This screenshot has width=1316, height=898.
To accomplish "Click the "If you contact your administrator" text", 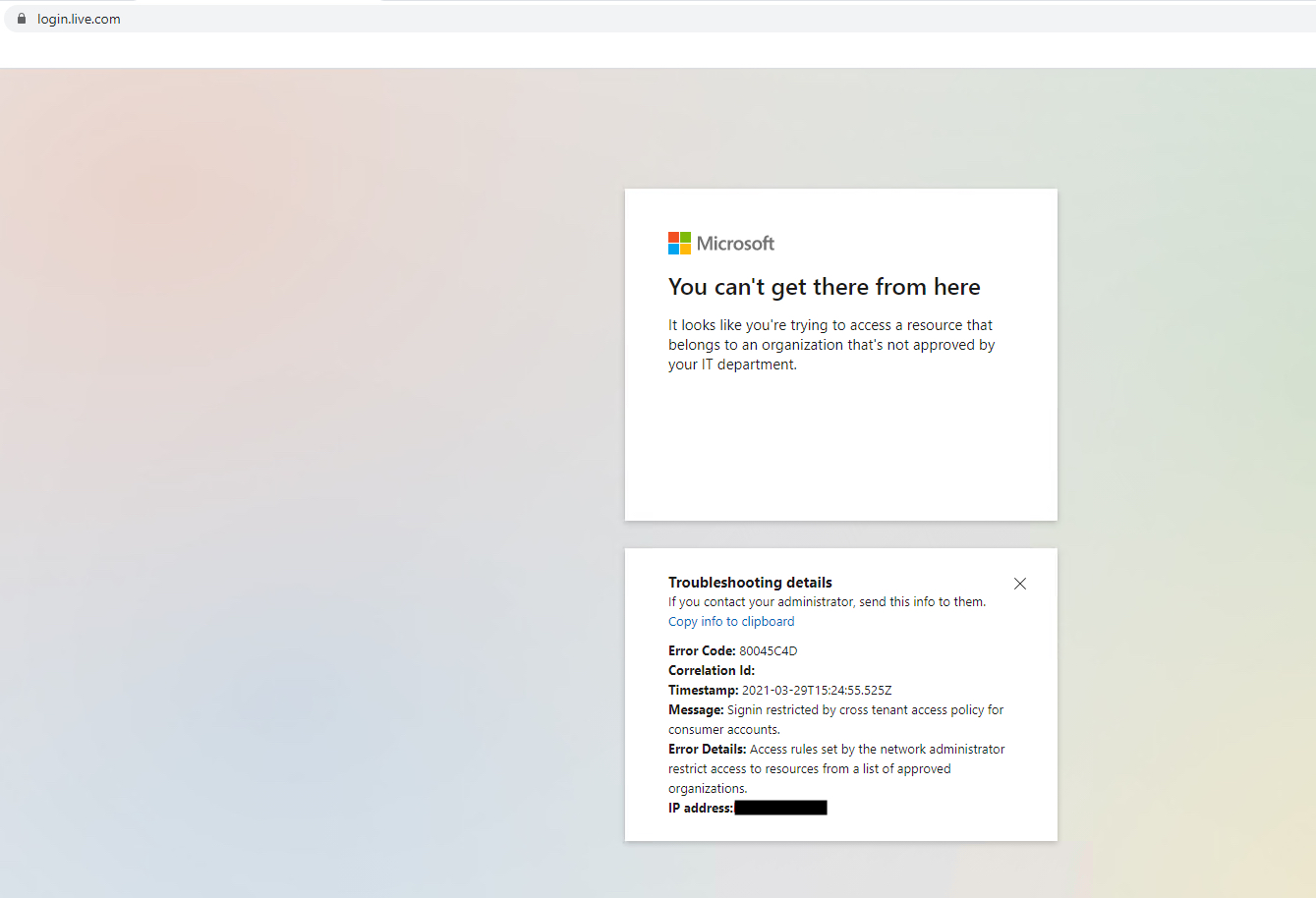I will click(x=827, y=601).
